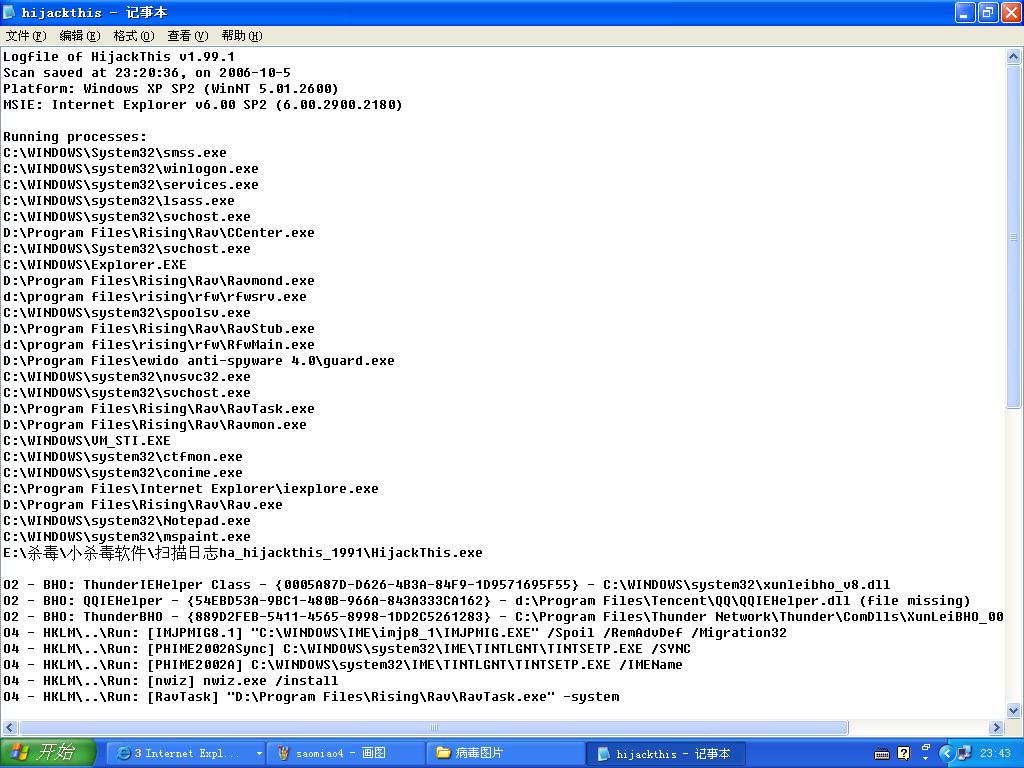The height and width of the screenshot is (768, 1024).
Task: Click the horizontal scrollbar thumb
Action: coord(434,727)
